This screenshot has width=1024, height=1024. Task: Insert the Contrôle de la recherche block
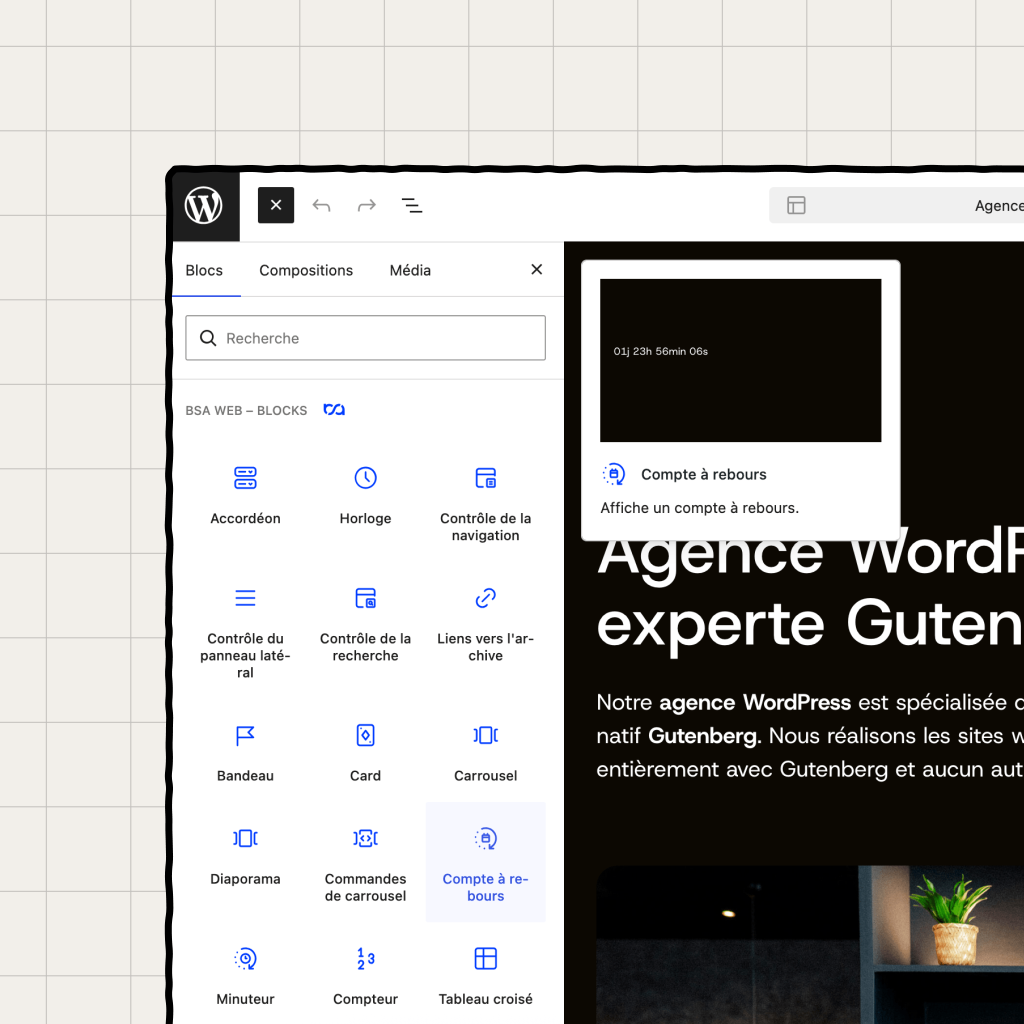[x=365, y=630]
